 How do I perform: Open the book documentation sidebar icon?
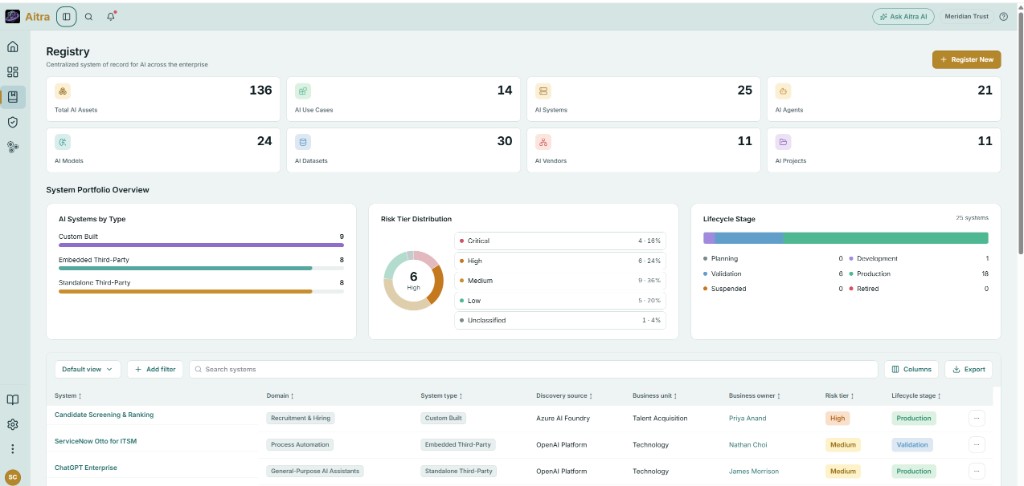coord(12,399)
